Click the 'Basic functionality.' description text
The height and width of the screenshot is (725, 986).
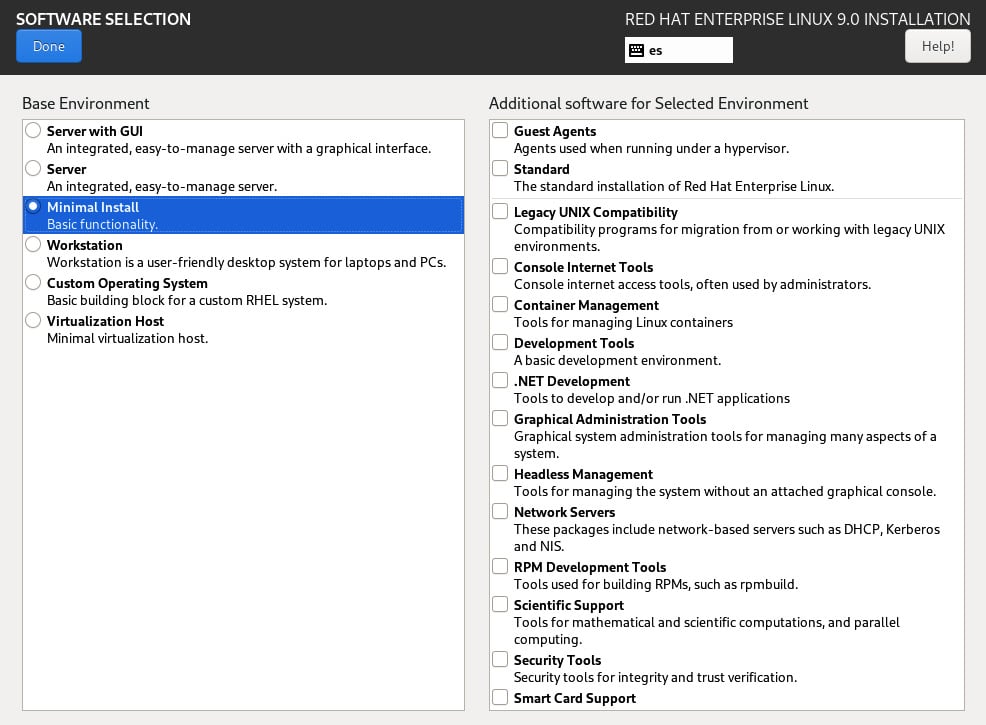click(x=102, y=224)
